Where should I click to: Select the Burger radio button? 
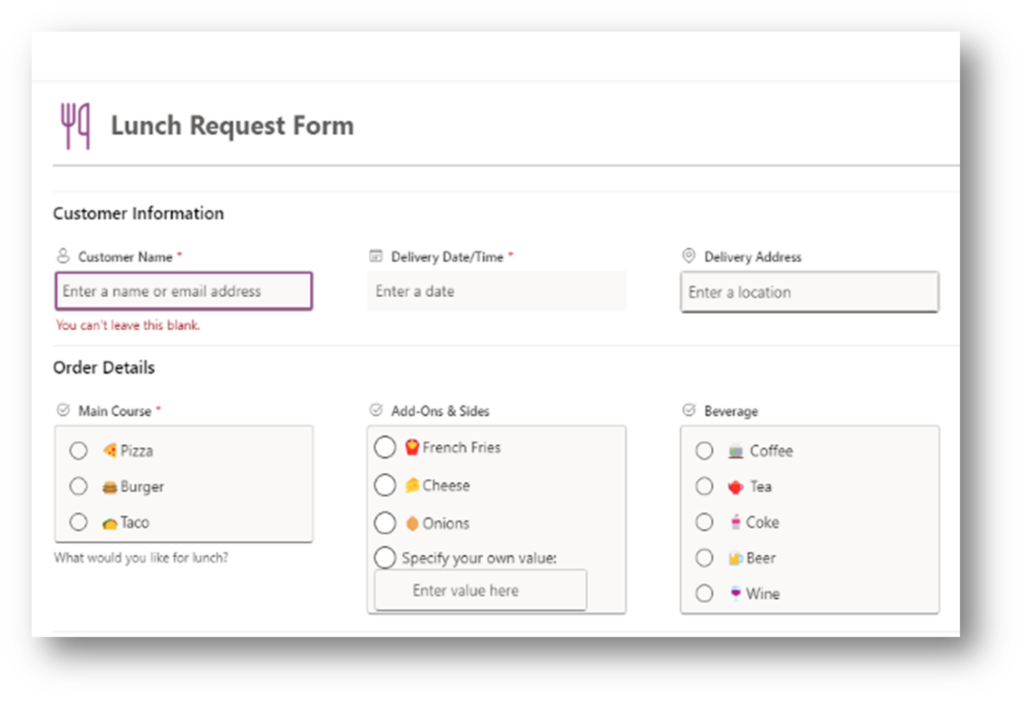pyautogui.click(x=79, y=486)
